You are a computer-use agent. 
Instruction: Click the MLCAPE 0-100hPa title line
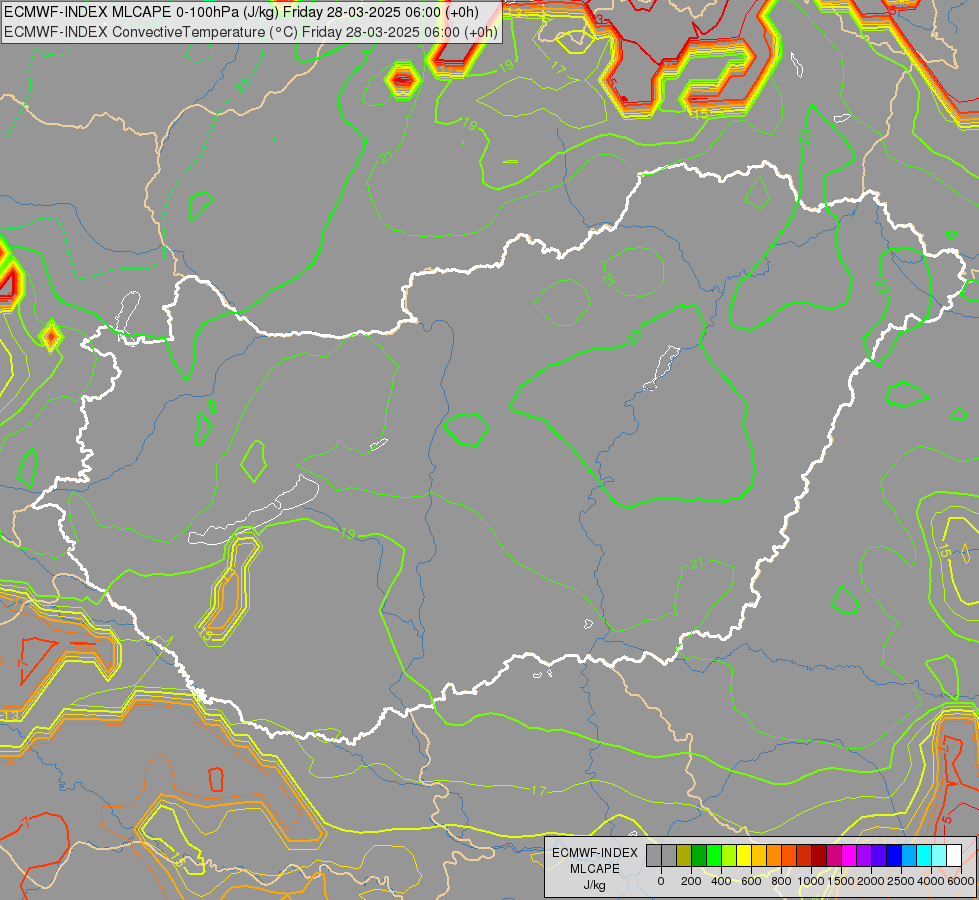tap(242, 12)
